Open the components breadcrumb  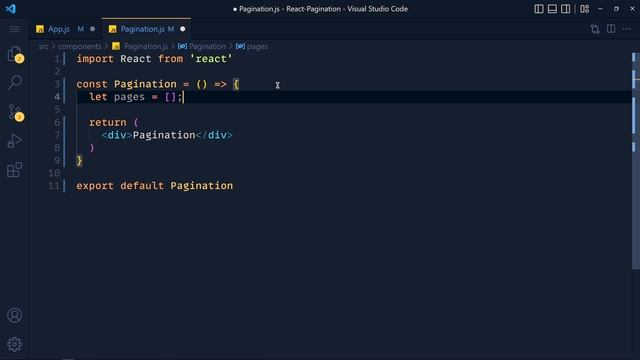pyautogui.click(x=79, y=47)
